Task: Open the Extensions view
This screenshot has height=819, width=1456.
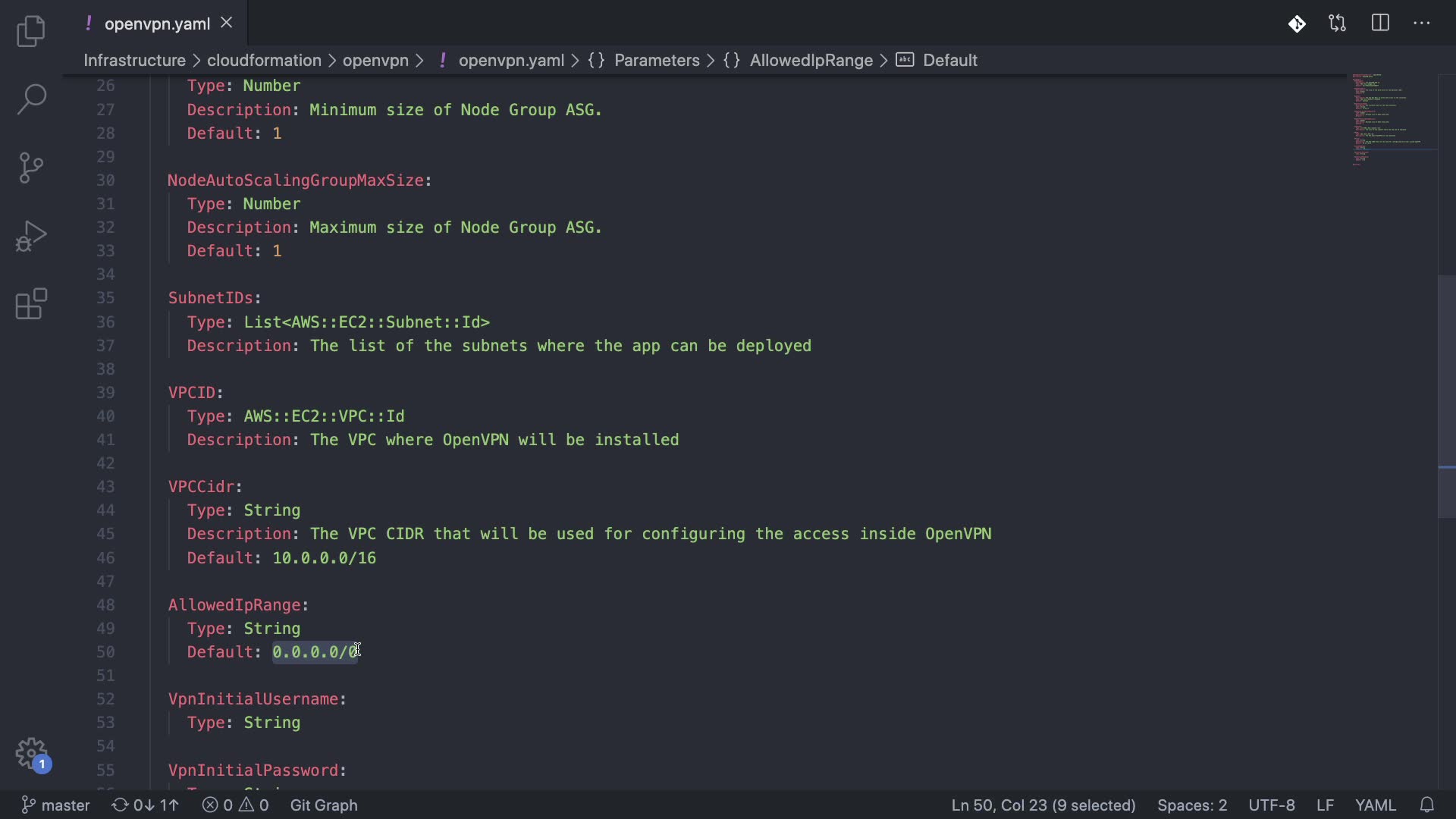Action: pyautogui.click(x=31, y=304)
